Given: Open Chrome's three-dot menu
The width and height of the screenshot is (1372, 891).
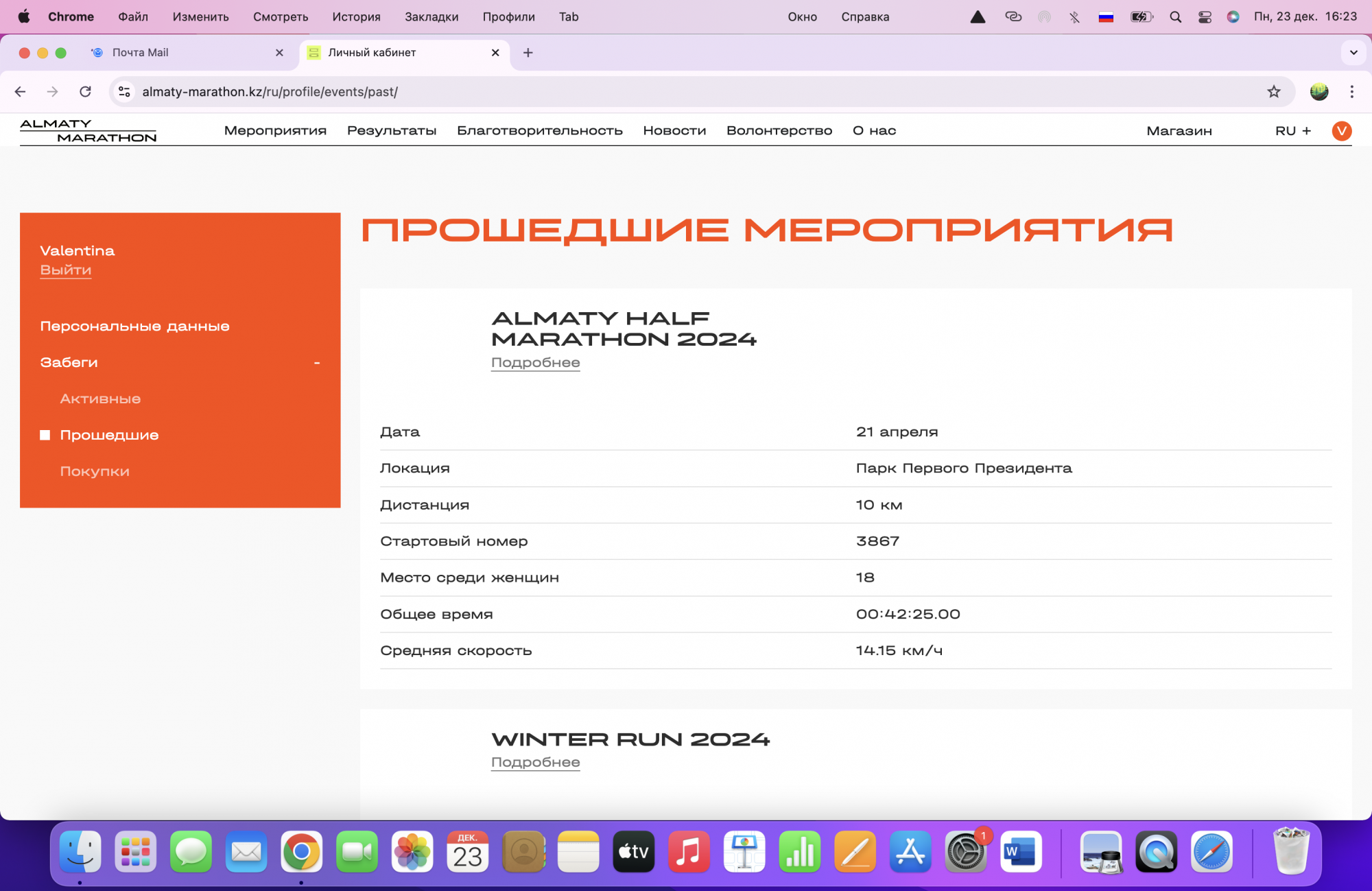Looking at the screenshot, I should point(1351,92).
